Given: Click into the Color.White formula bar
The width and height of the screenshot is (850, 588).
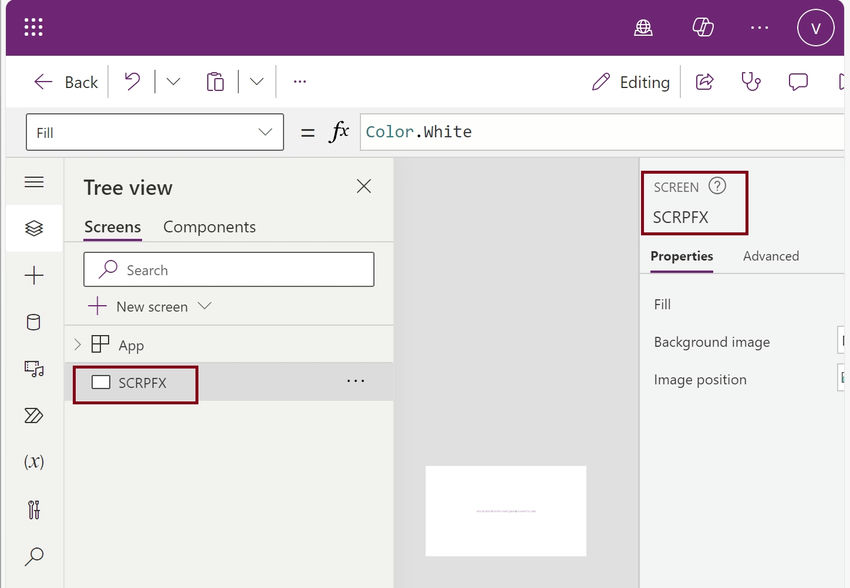Looking at the screenshot, I should point(602,132).
